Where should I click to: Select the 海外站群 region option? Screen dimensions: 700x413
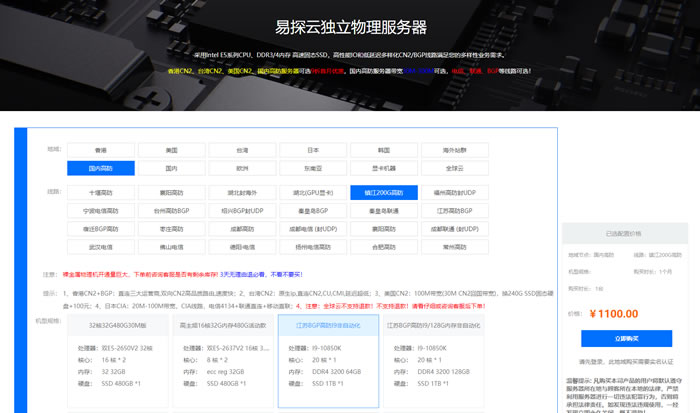click(454, 150)
